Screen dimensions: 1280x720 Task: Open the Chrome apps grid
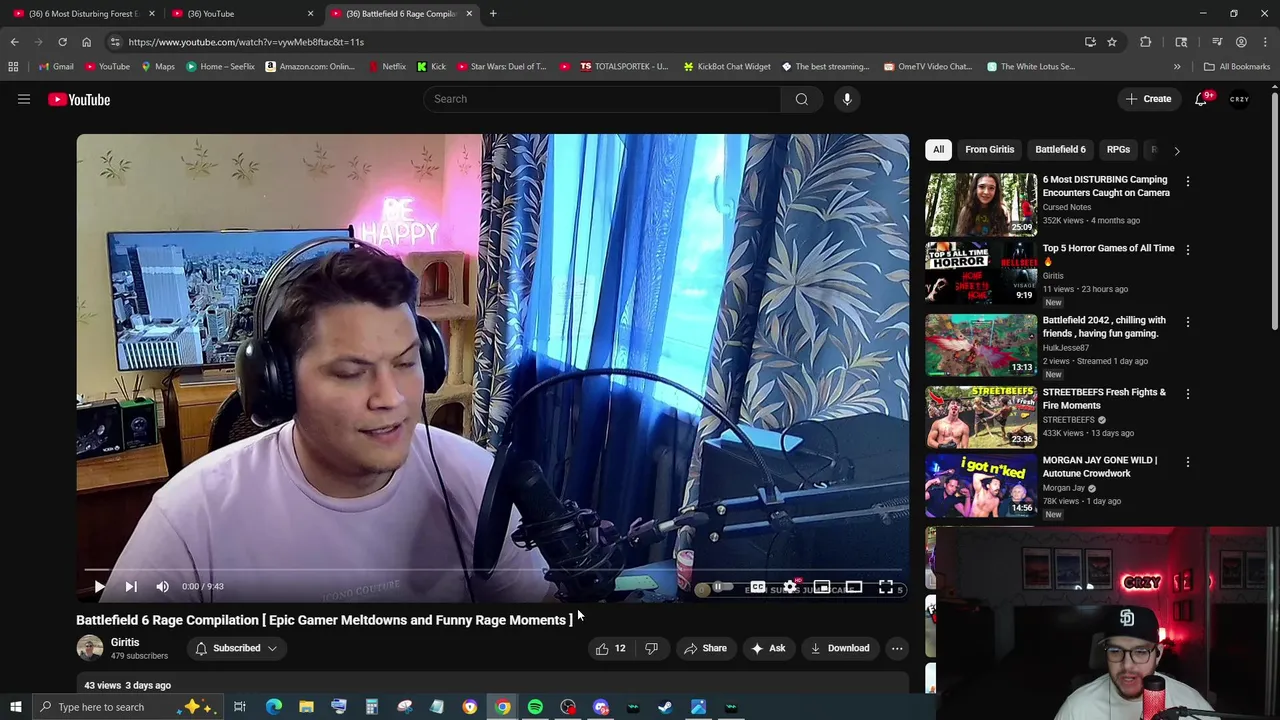click(x=13, y=67)
